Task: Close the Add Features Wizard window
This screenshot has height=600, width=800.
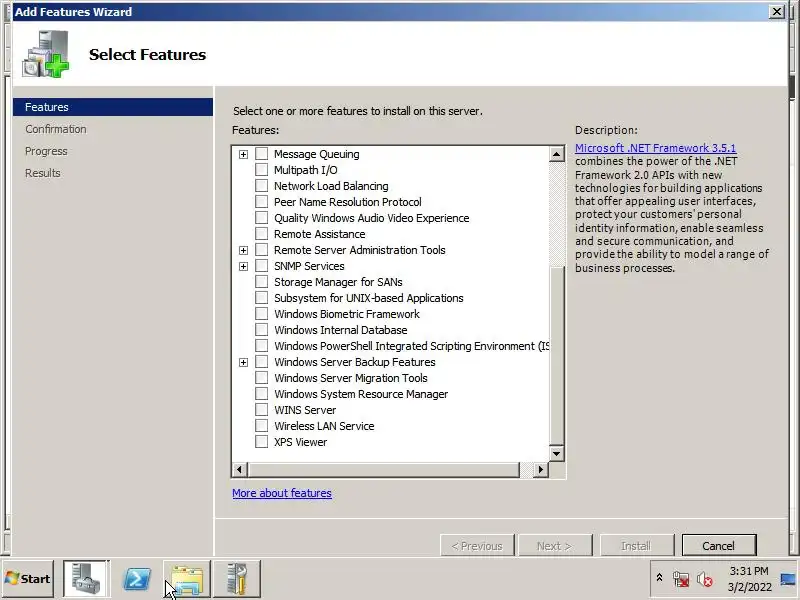Action: 777,11
